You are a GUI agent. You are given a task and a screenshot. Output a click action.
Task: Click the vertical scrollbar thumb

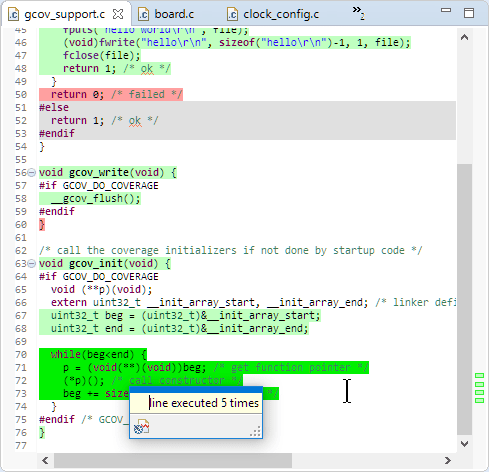464,299
